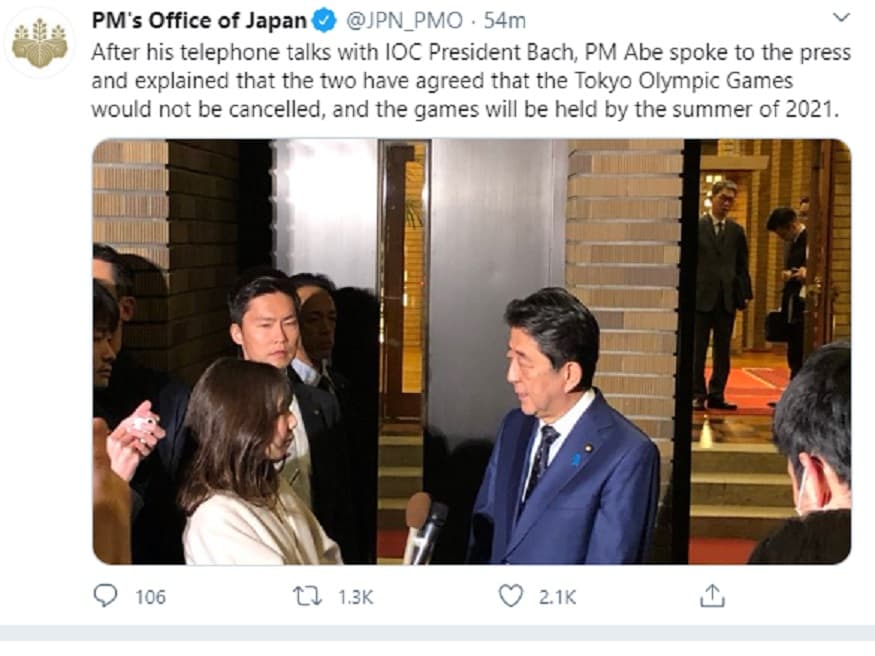Open the share tweet icon
The height and width of the screenshot is (656, 875).
tap(712, 595)
